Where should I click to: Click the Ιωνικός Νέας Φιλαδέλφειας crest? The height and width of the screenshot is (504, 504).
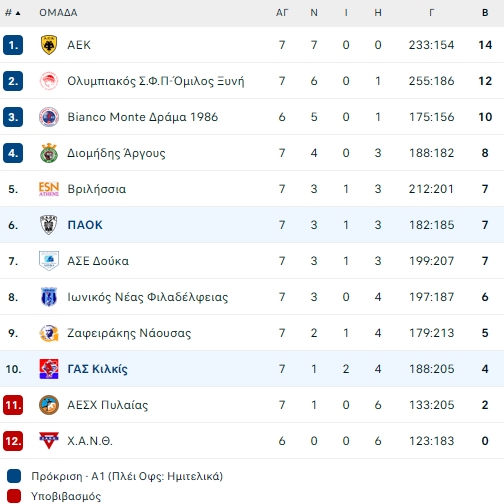point(49,297)
